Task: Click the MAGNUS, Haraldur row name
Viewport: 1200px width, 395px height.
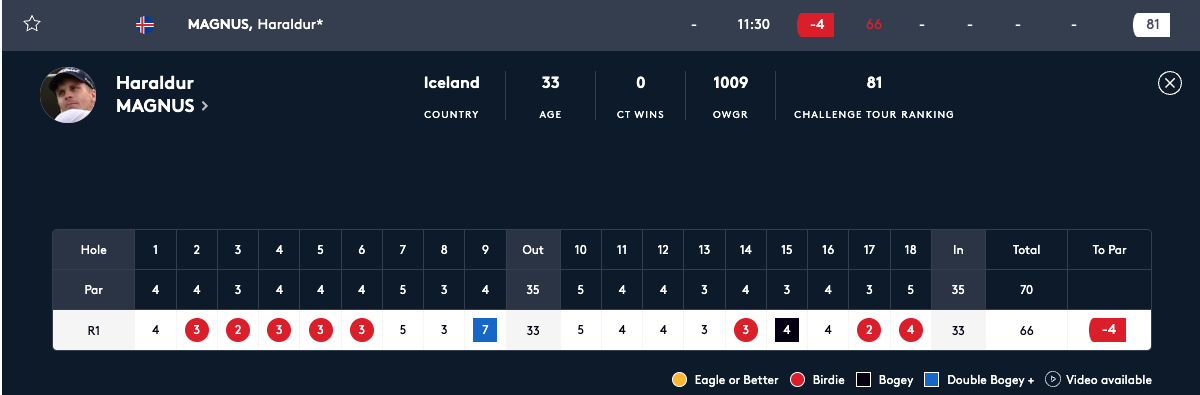Action: coord(256,24)
